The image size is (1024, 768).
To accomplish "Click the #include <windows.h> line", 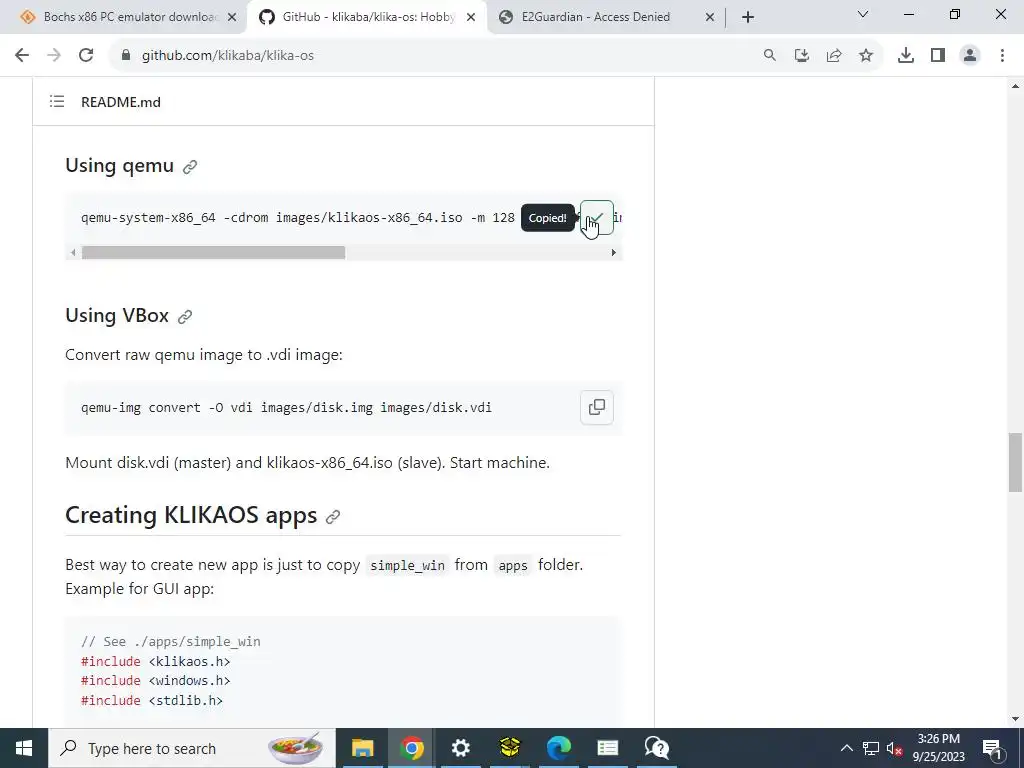I will pos(155,680).
